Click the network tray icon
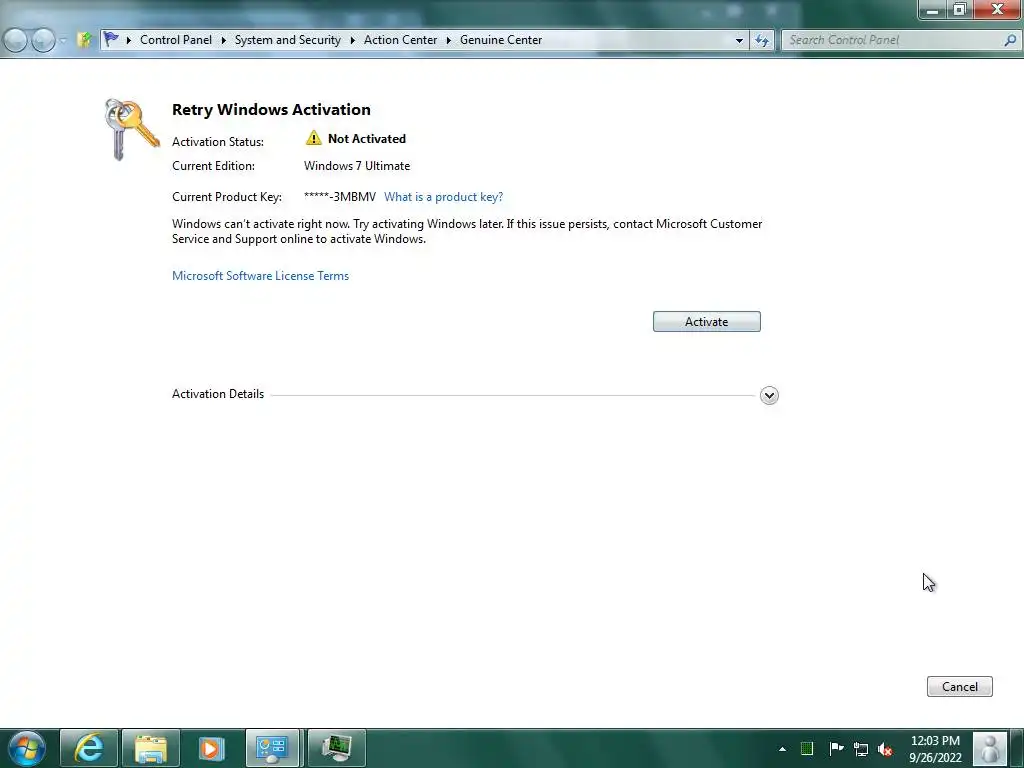This screenshot has height=768, width=1024. click(x=861, y=749)
